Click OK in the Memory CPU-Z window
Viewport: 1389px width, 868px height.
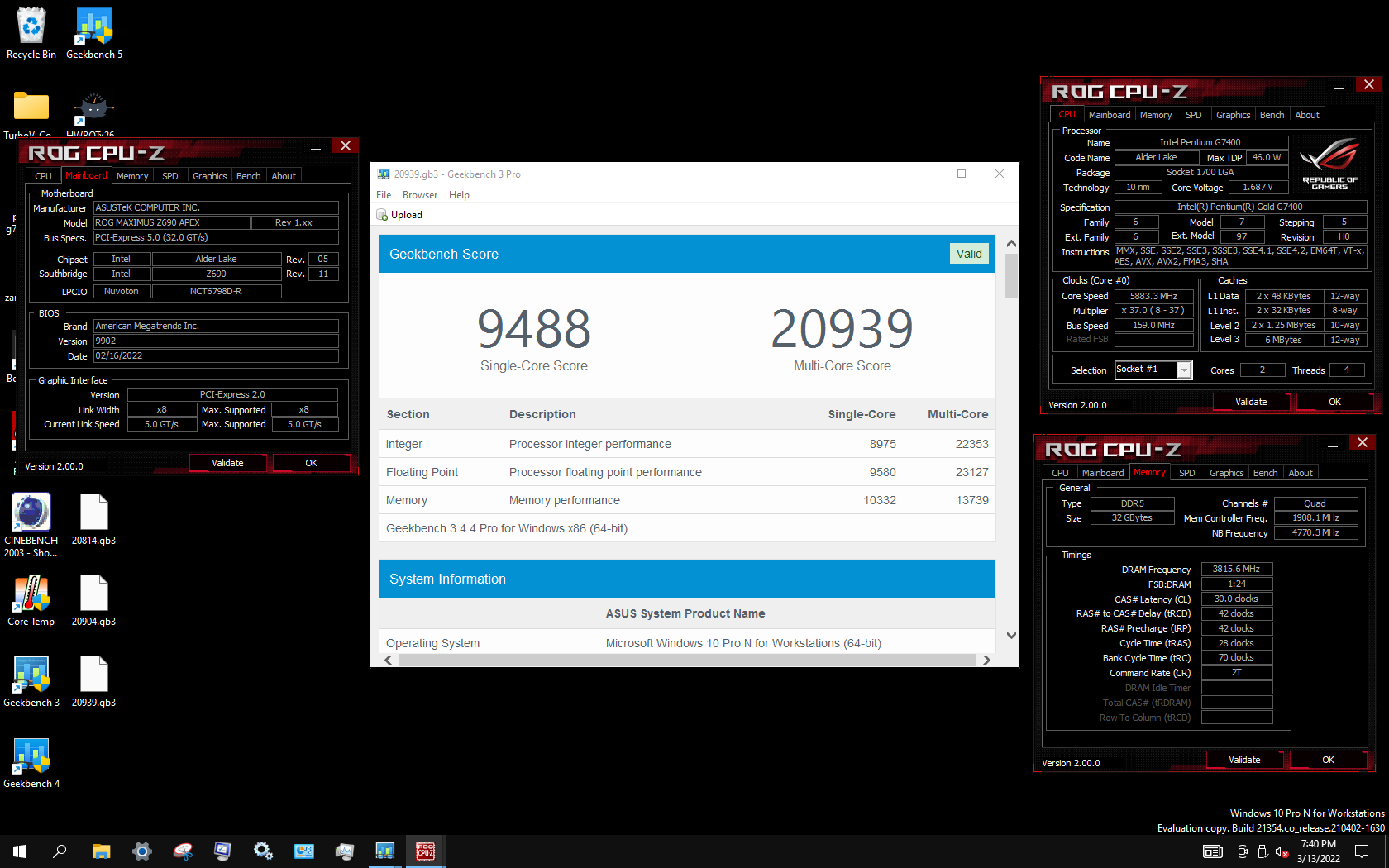click(x=1328, y=760)
